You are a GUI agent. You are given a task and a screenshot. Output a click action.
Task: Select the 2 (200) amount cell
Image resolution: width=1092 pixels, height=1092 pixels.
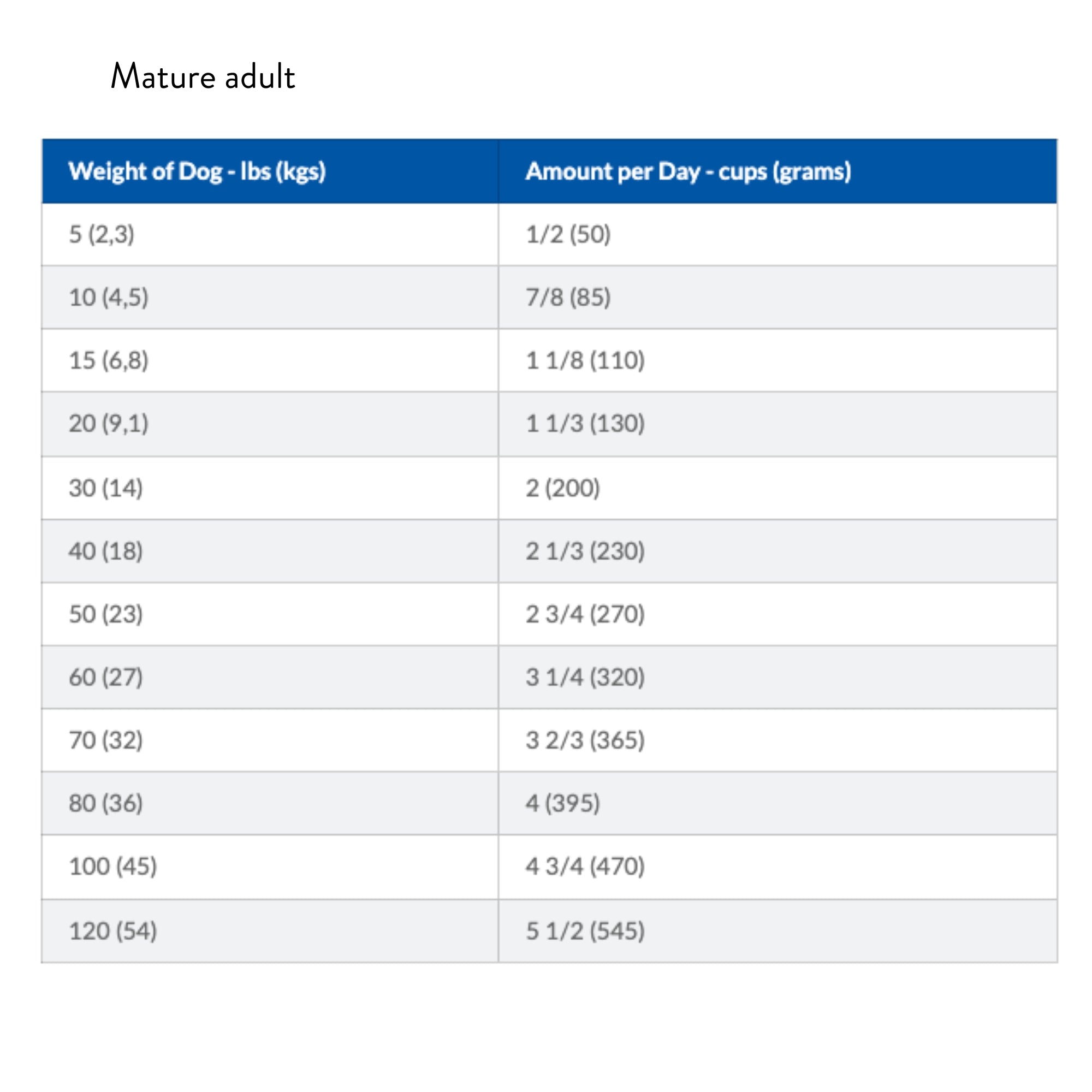point(562,488)
